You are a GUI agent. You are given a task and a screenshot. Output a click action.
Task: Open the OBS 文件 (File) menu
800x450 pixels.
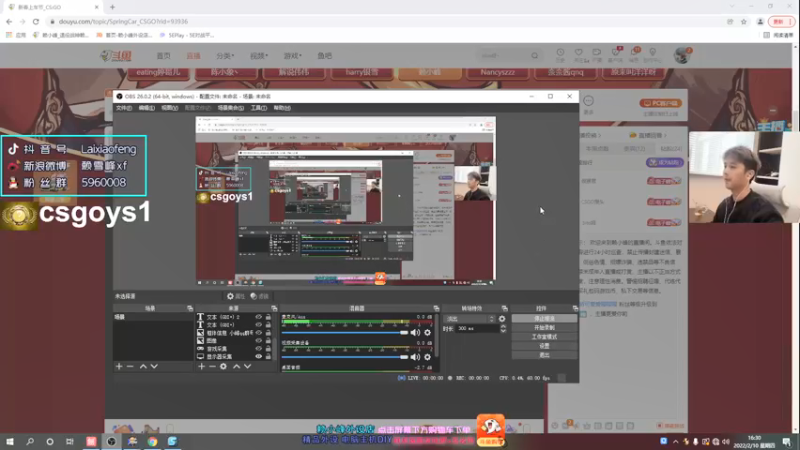[123, 108]
